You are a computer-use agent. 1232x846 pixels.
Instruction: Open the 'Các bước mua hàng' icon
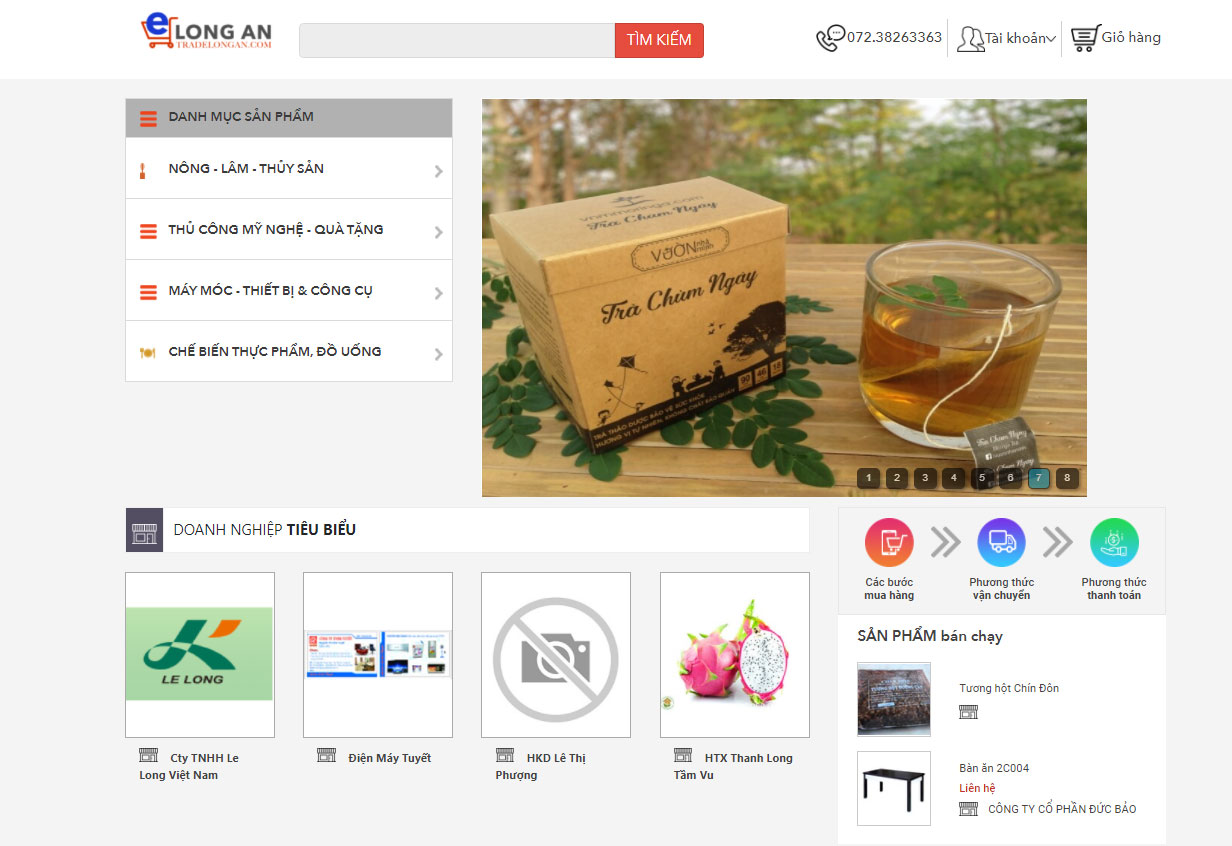(889, 543)
